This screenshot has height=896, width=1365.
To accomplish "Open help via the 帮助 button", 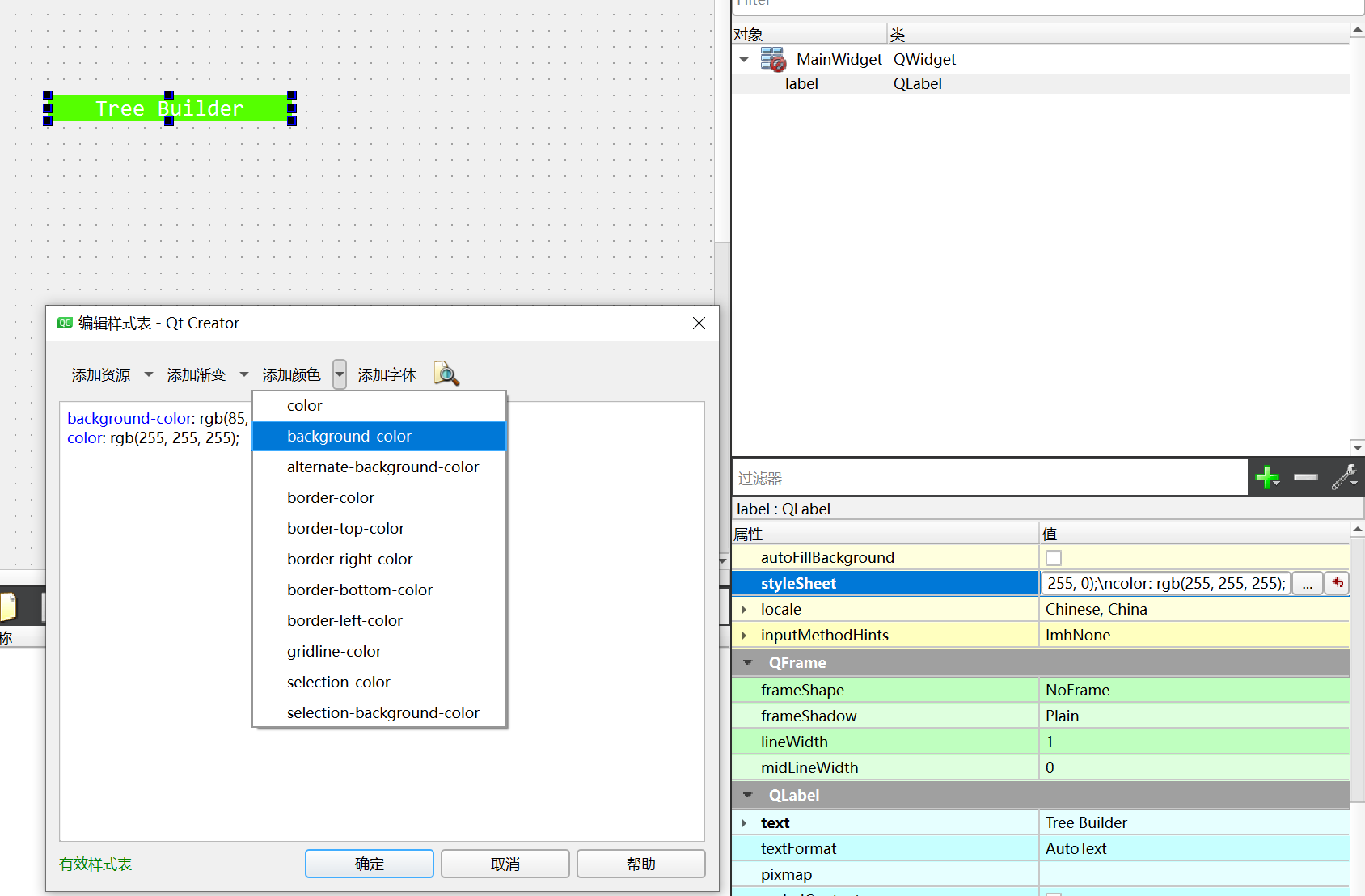I will click(x=641, y=864).
